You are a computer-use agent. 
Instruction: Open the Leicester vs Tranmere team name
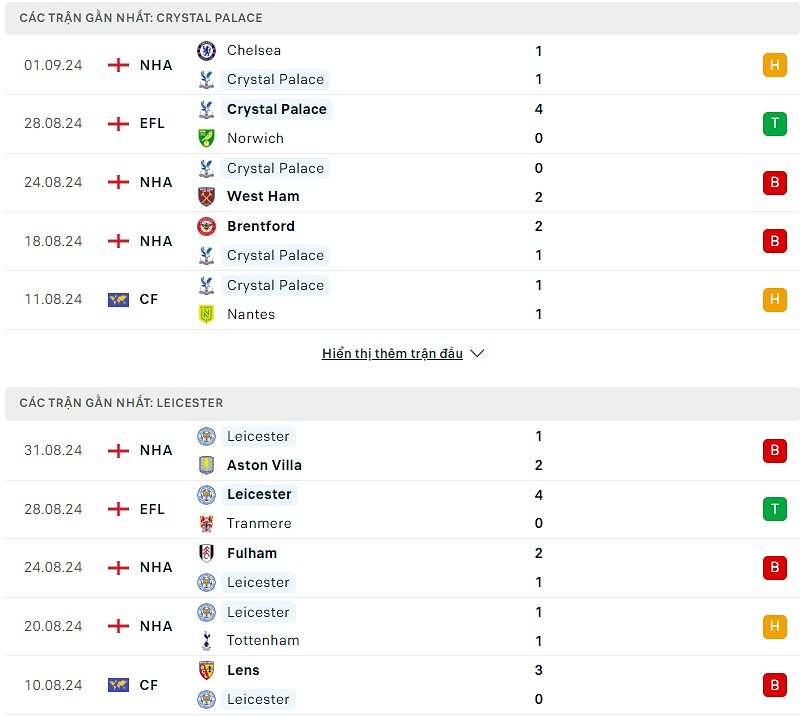[259, 494]
